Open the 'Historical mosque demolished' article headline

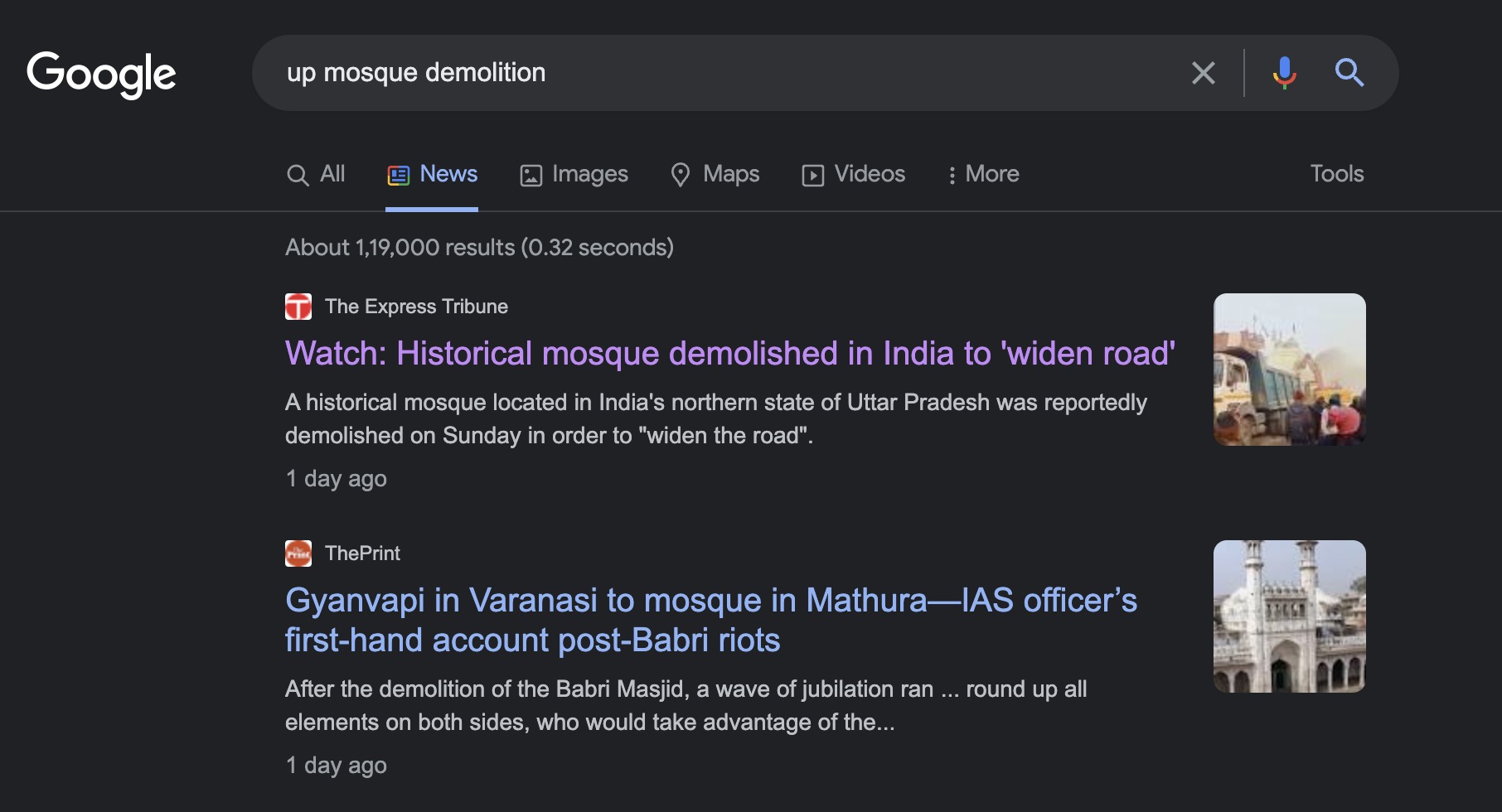729,354
